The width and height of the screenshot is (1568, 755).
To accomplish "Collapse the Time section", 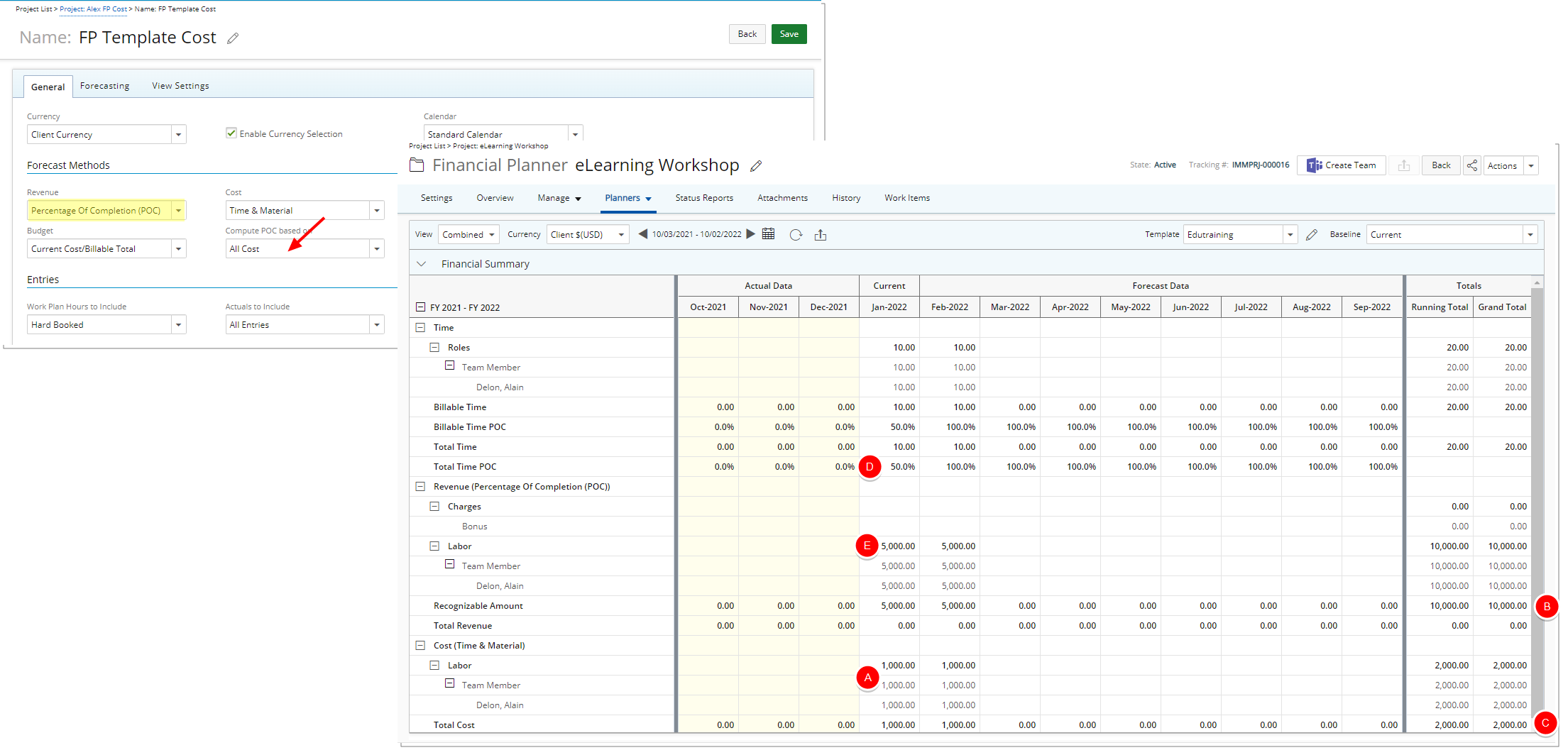I will [420, 327].
